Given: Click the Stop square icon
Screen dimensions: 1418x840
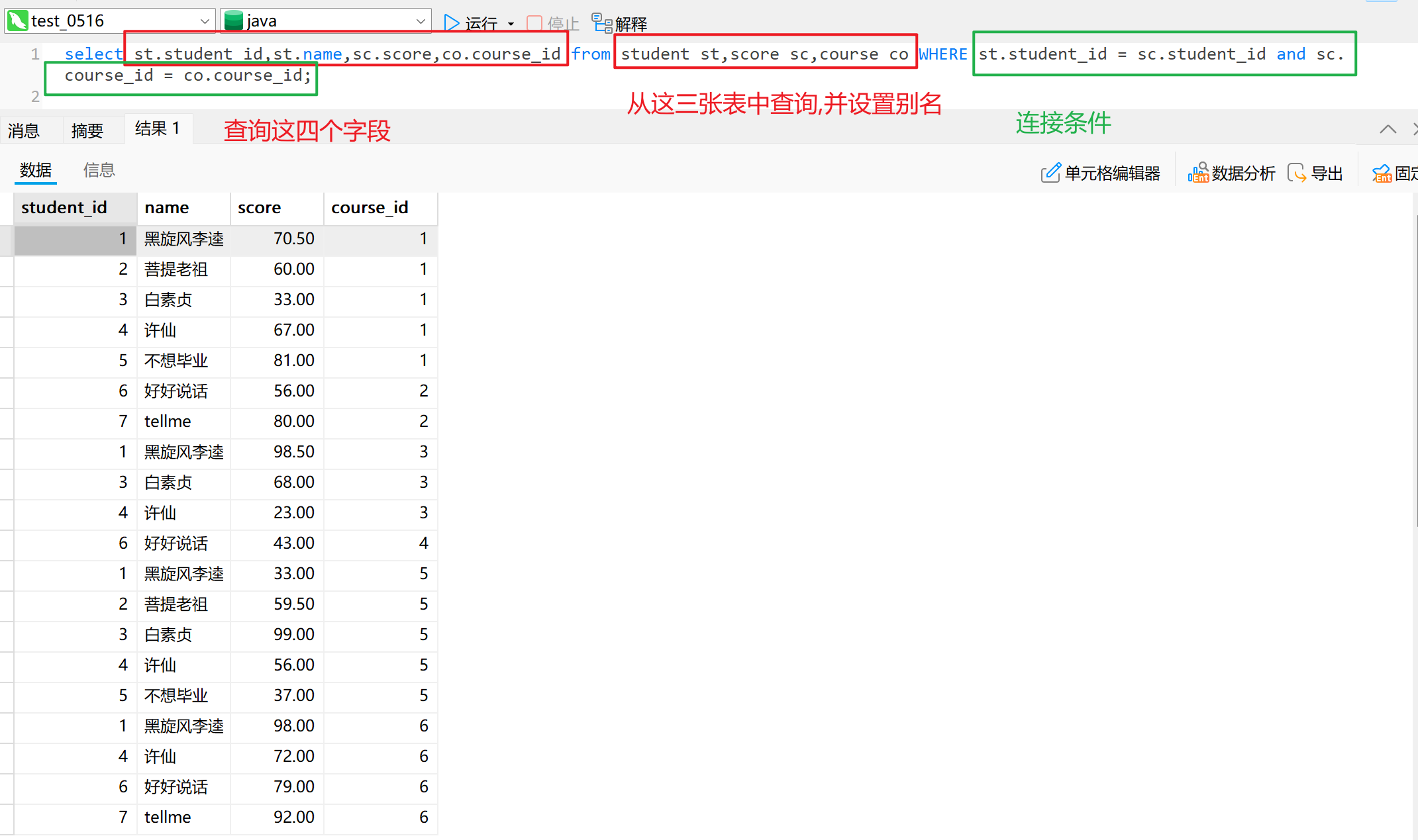Looking at the screenshot, I should 534,24.
